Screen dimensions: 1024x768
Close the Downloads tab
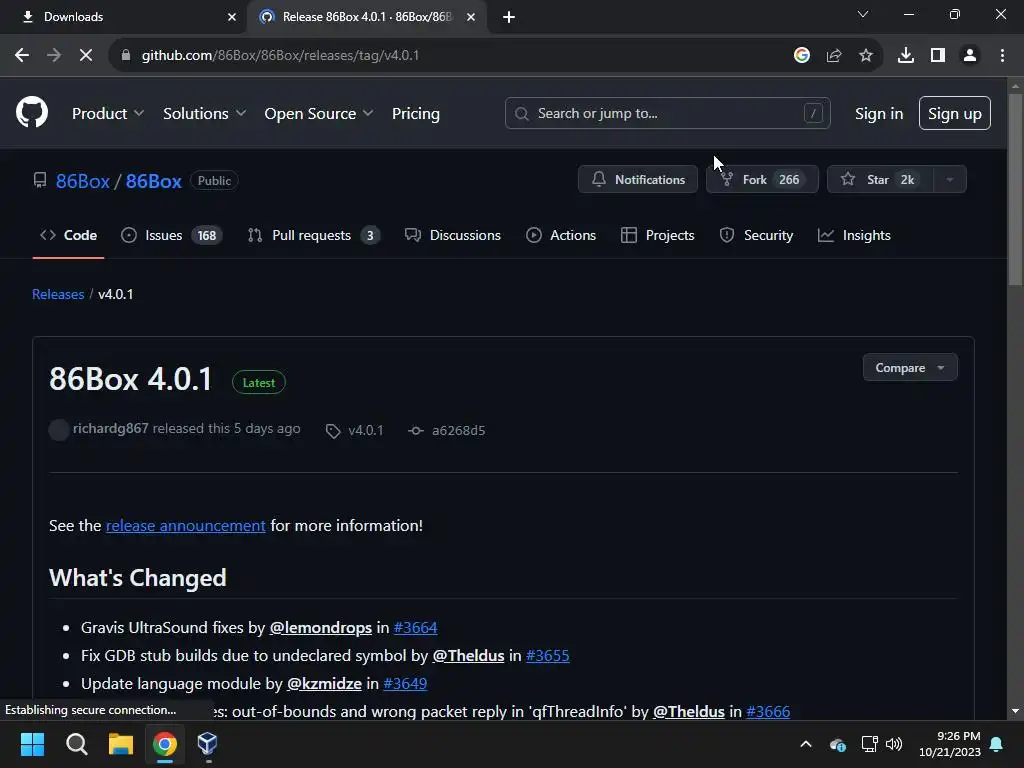[x=232, y=17]
